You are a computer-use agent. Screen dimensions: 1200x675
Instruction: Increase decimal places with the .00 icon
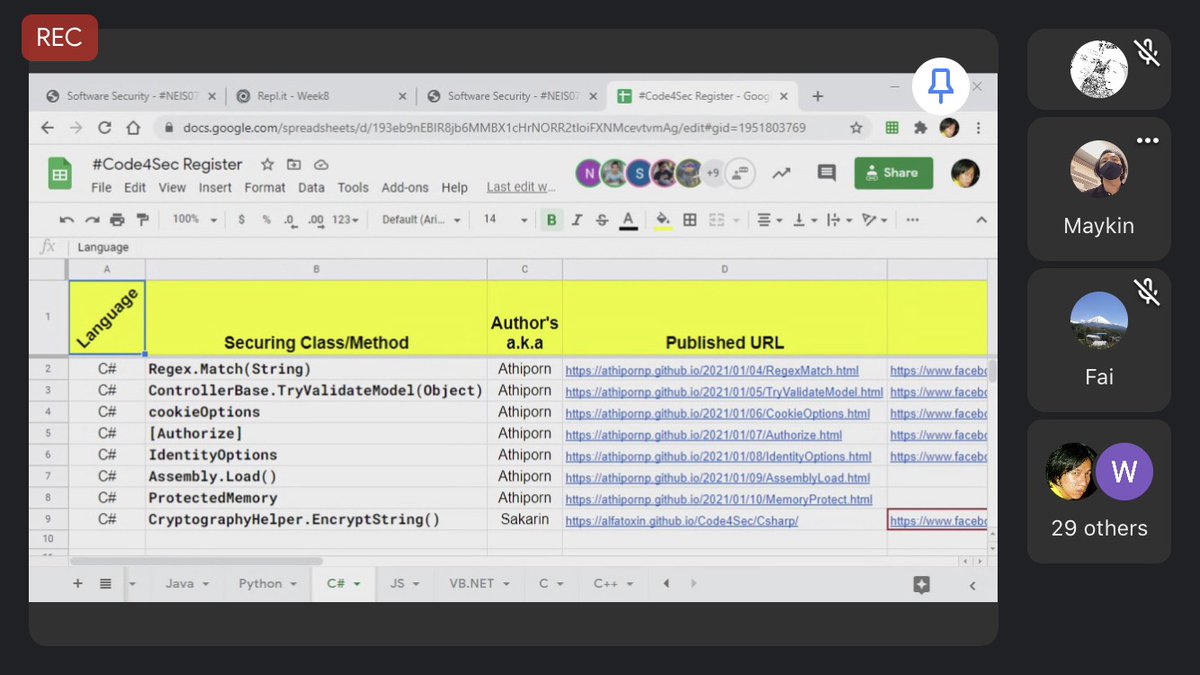click(315, 220)
